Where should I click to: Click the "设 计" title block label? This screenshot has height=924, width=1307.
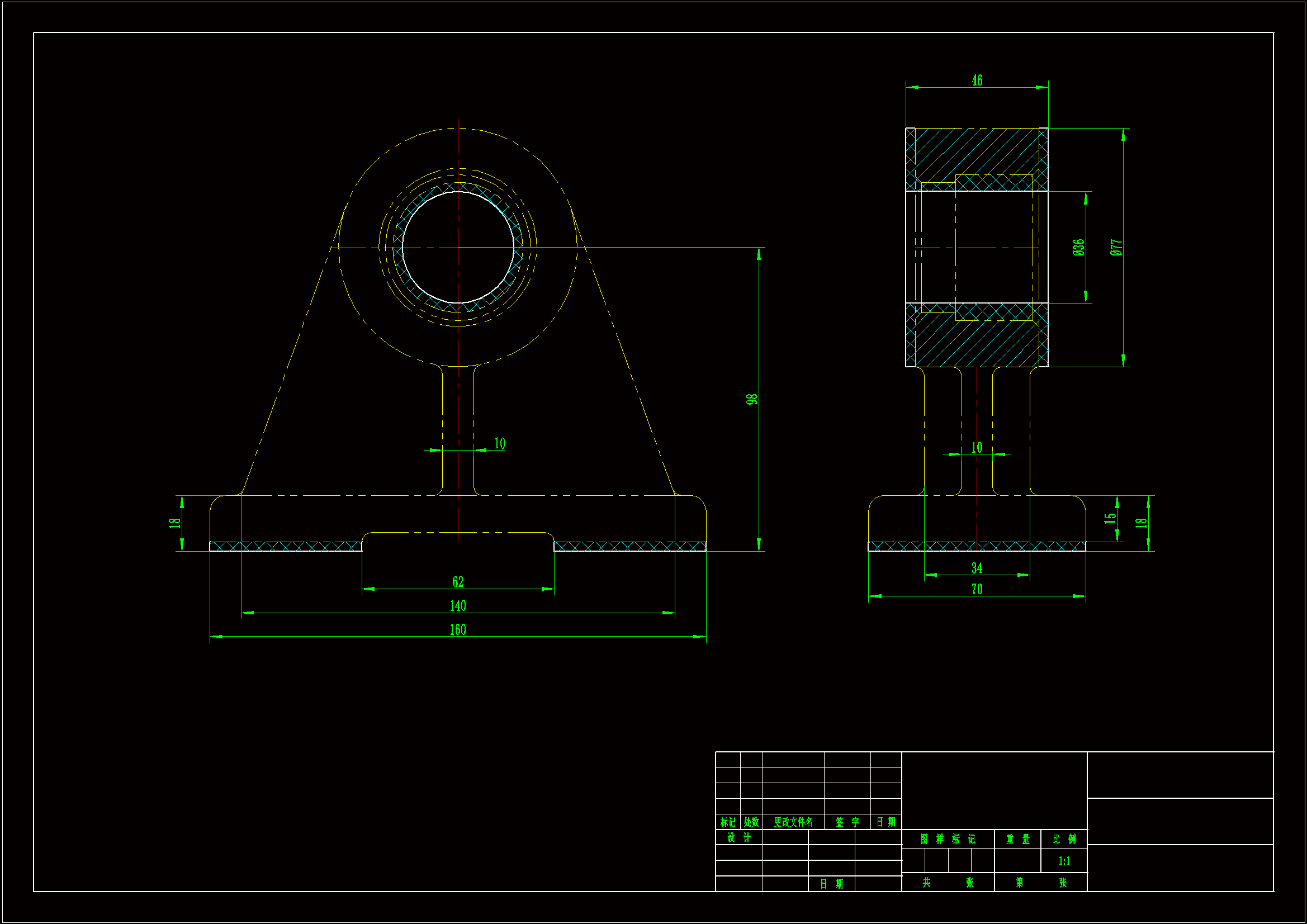tap(739, 837)
